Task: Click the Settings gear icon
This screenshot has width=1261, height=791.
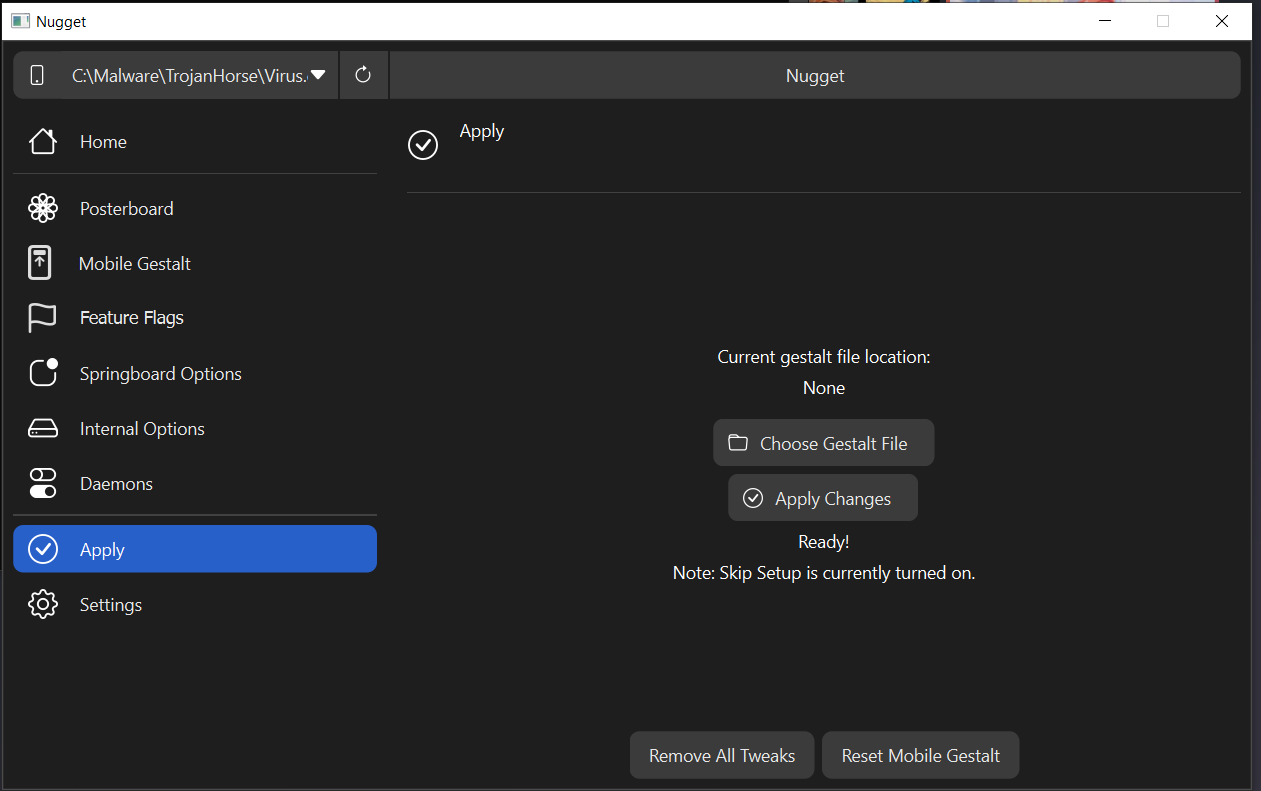Action: coord(42,604)
